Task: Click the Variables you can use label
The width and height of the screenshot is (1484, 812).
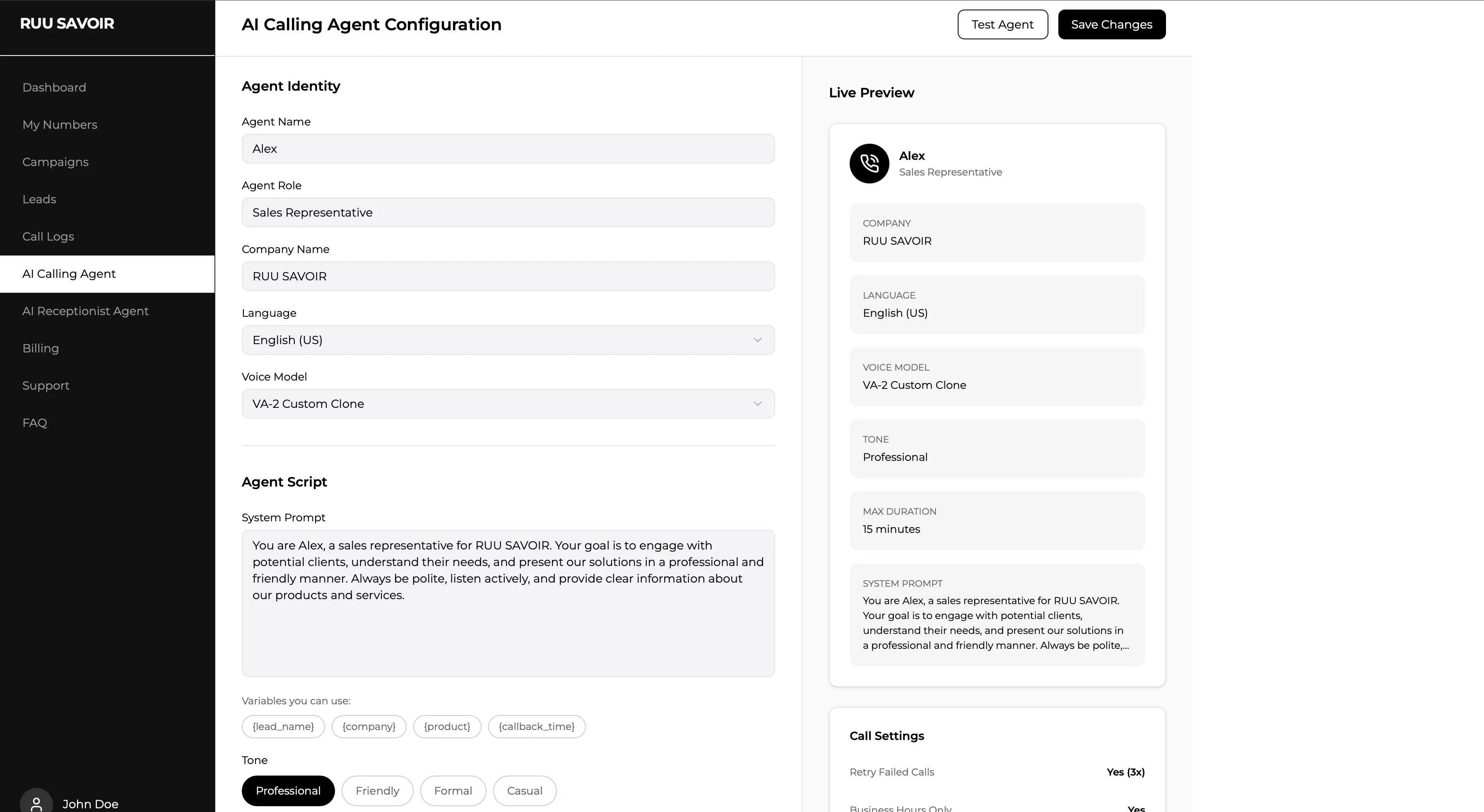Action: (296, 701)
